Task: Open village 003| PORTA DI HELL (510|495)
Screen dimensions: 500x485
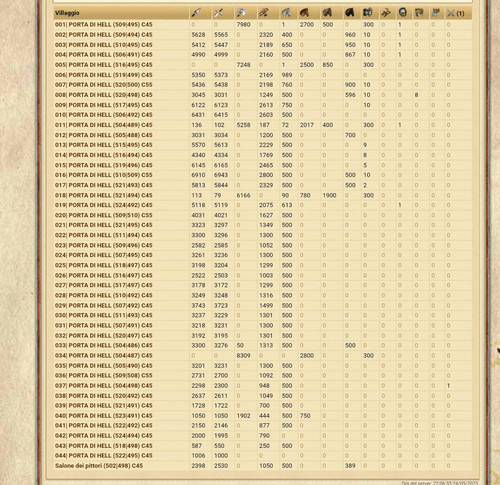Action: tap(104, 45)
